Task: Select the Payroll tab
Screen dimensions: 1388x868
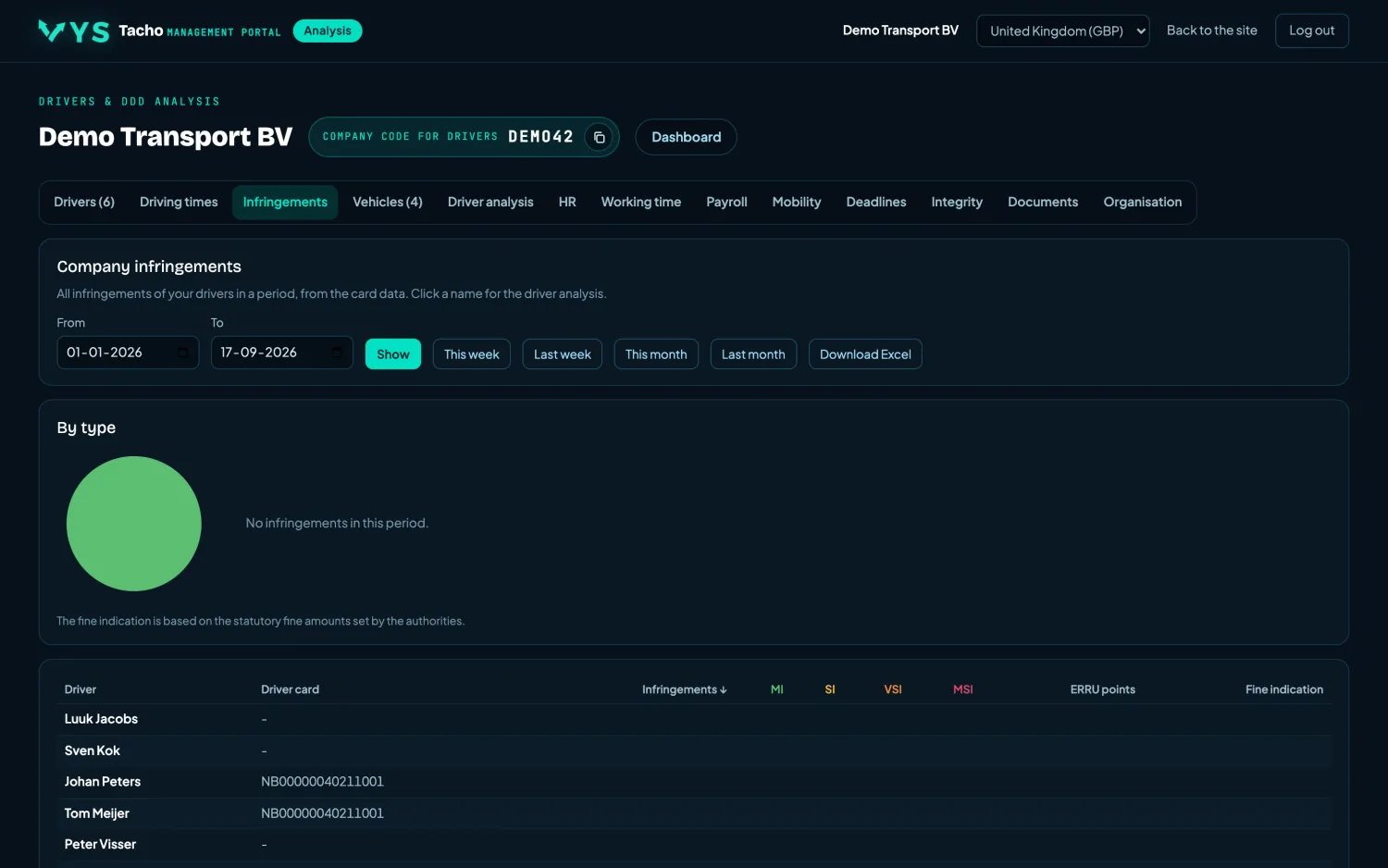Action: point(726,202)
